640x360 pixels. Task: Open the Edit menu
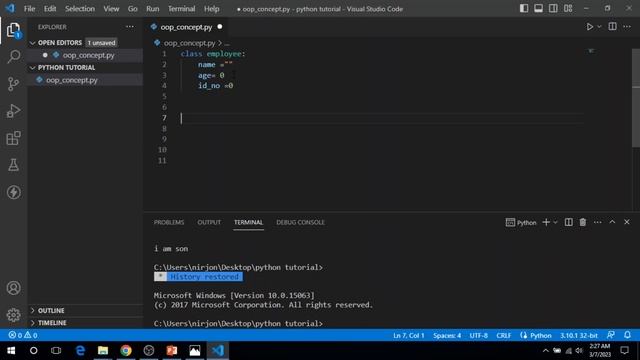tap(50, 9)
